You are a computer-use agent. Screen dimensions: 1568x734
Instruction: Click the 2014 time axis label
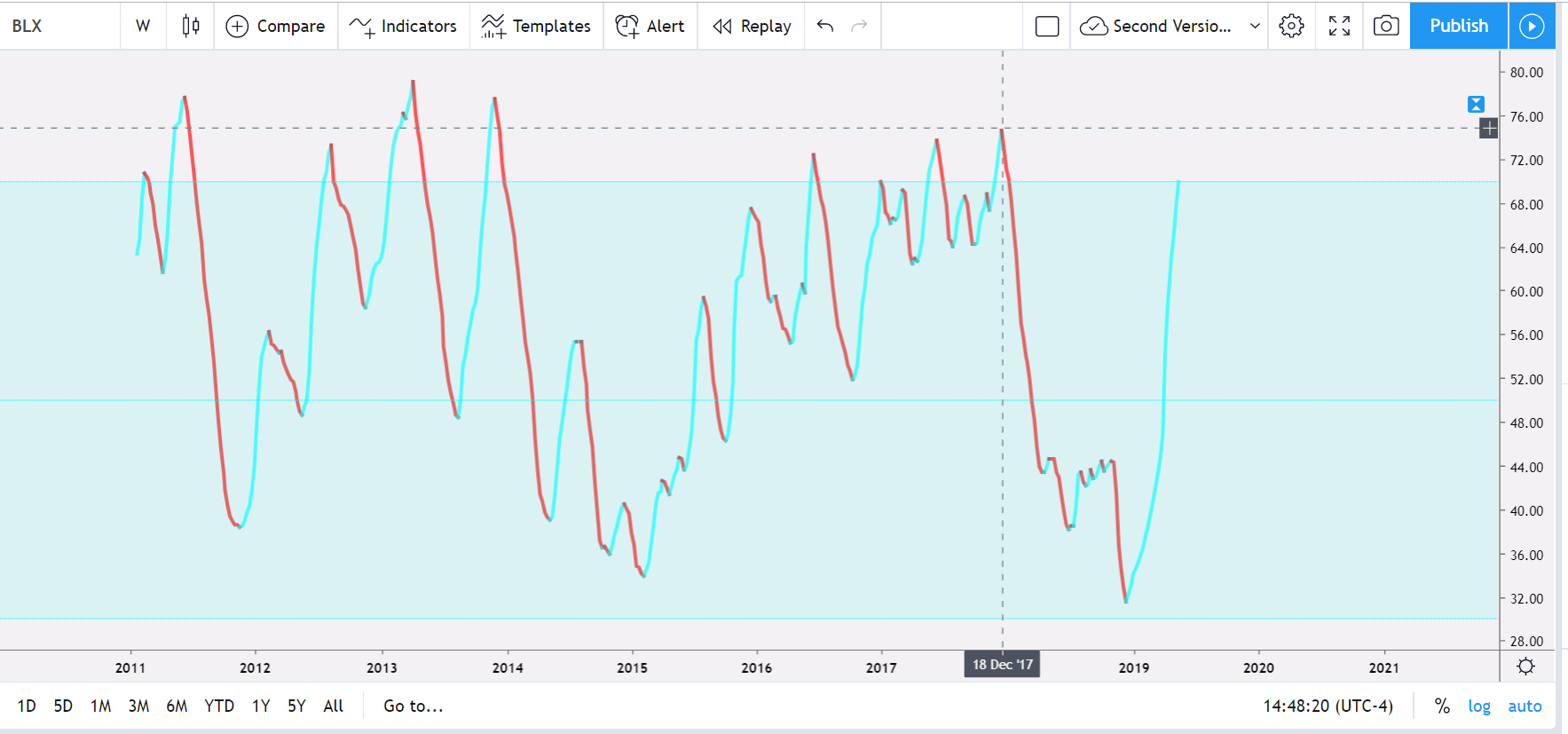click(508, 668)
